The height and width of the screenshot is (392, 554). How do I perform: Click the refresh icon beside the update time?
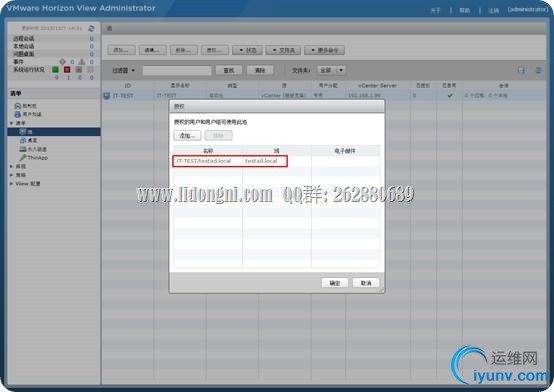click(x=91, y=28)
